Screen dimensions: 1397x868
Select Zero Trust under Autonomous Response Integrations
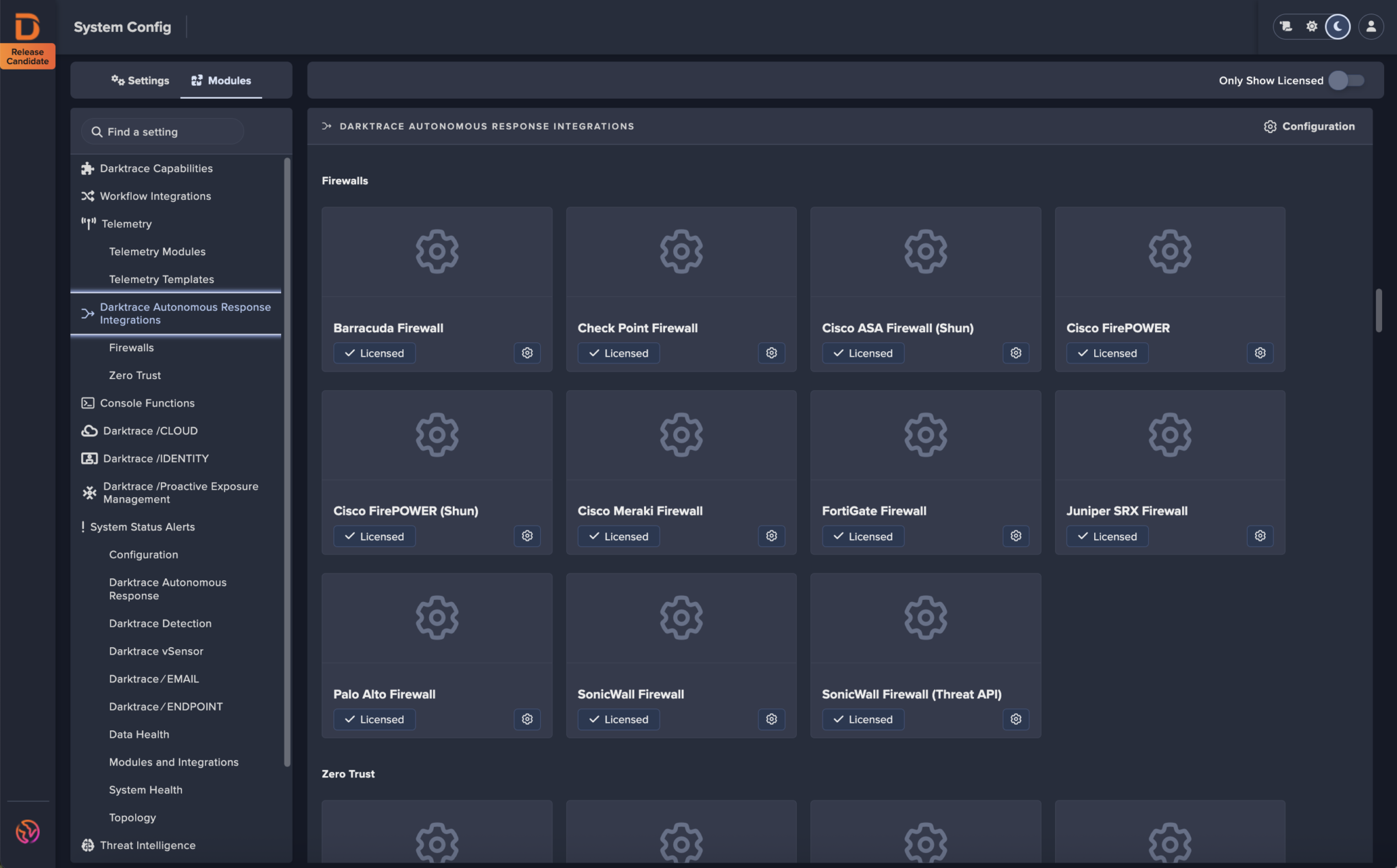[x=134, y=375]
